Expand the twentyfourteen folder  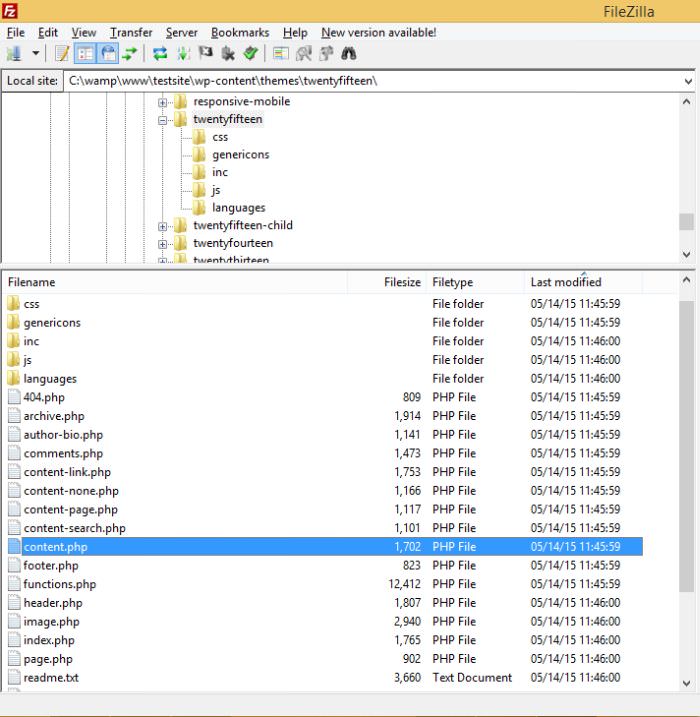tap(162, 244)
